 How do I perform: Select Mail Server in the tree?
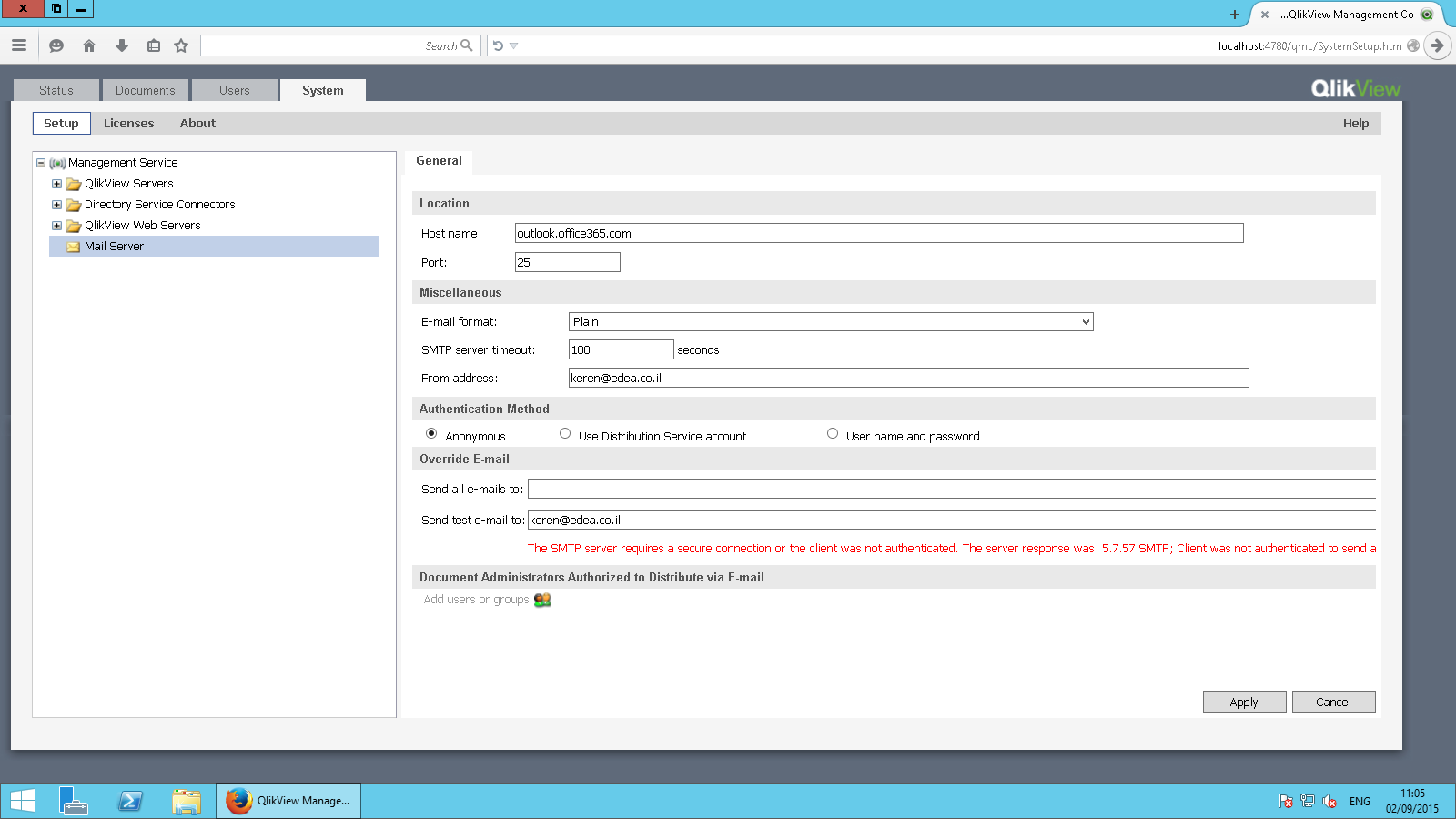[214, 247]
